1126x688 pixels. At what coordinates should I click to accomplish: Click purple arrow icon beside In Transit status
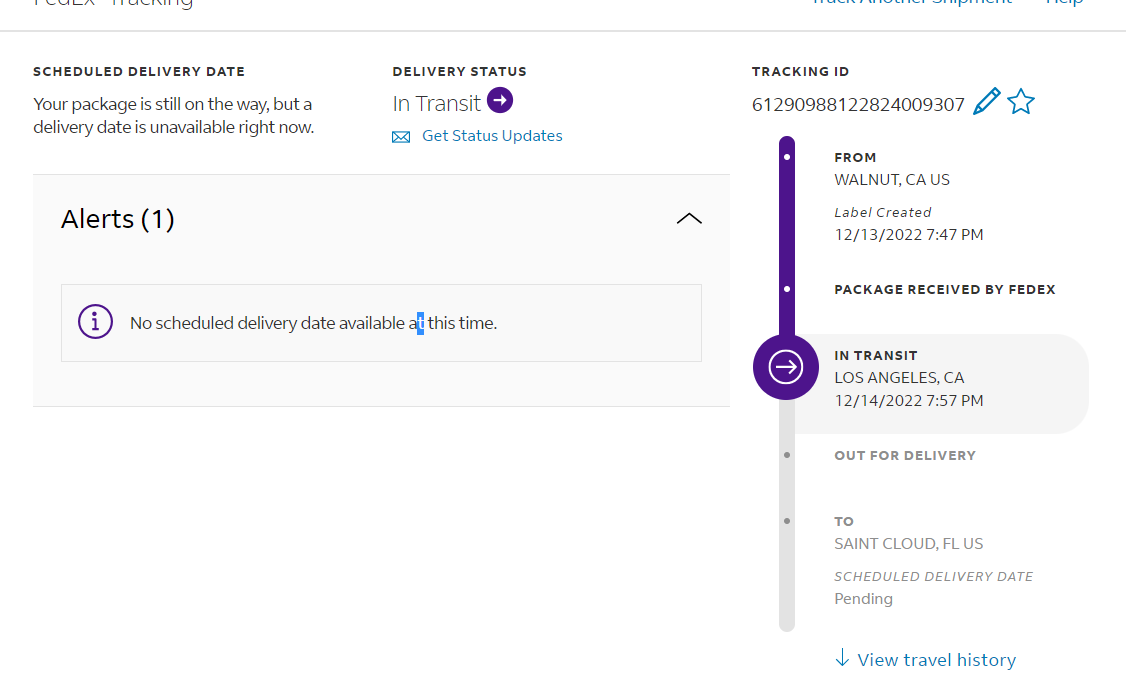pos(500,101)
